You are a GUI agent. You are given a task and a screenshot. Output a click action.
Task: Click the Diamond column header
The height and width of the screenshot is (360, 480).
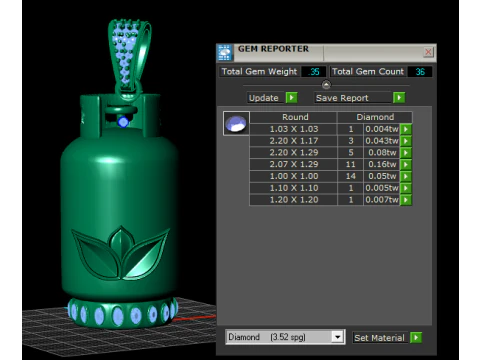coord(375,117)
